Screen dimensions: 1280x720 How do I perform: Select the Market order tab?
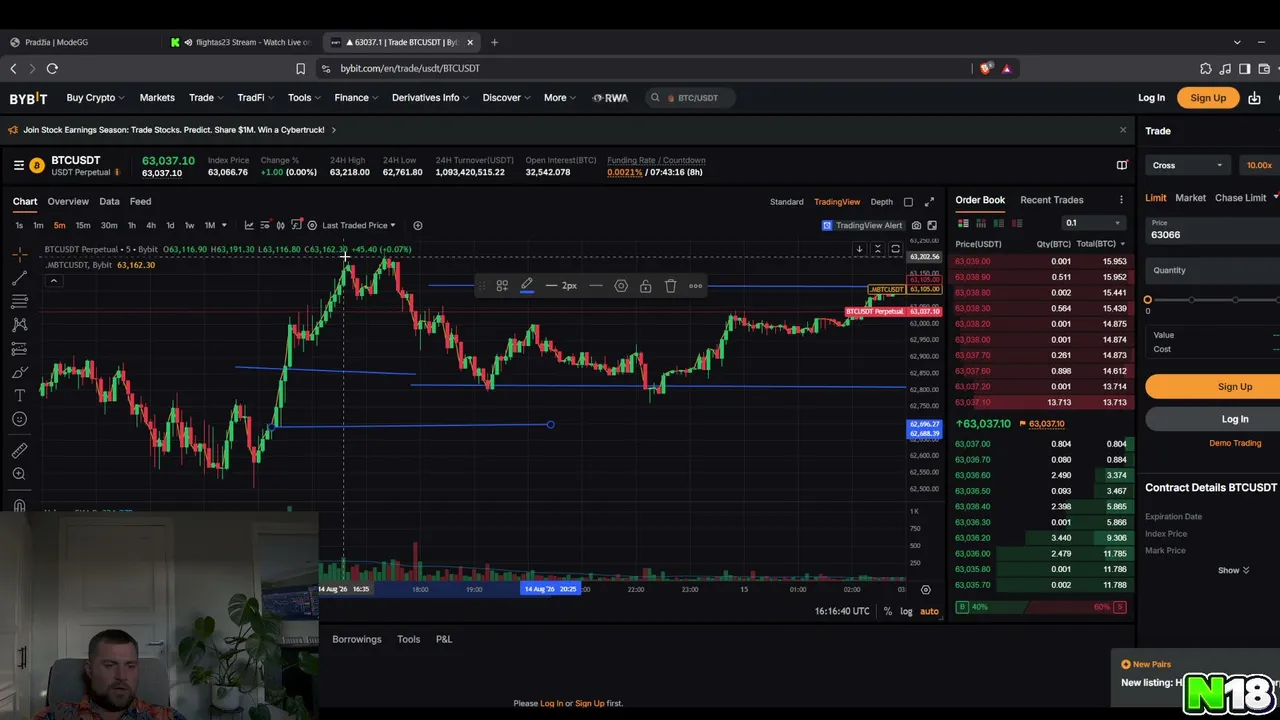pos(1190,198)
